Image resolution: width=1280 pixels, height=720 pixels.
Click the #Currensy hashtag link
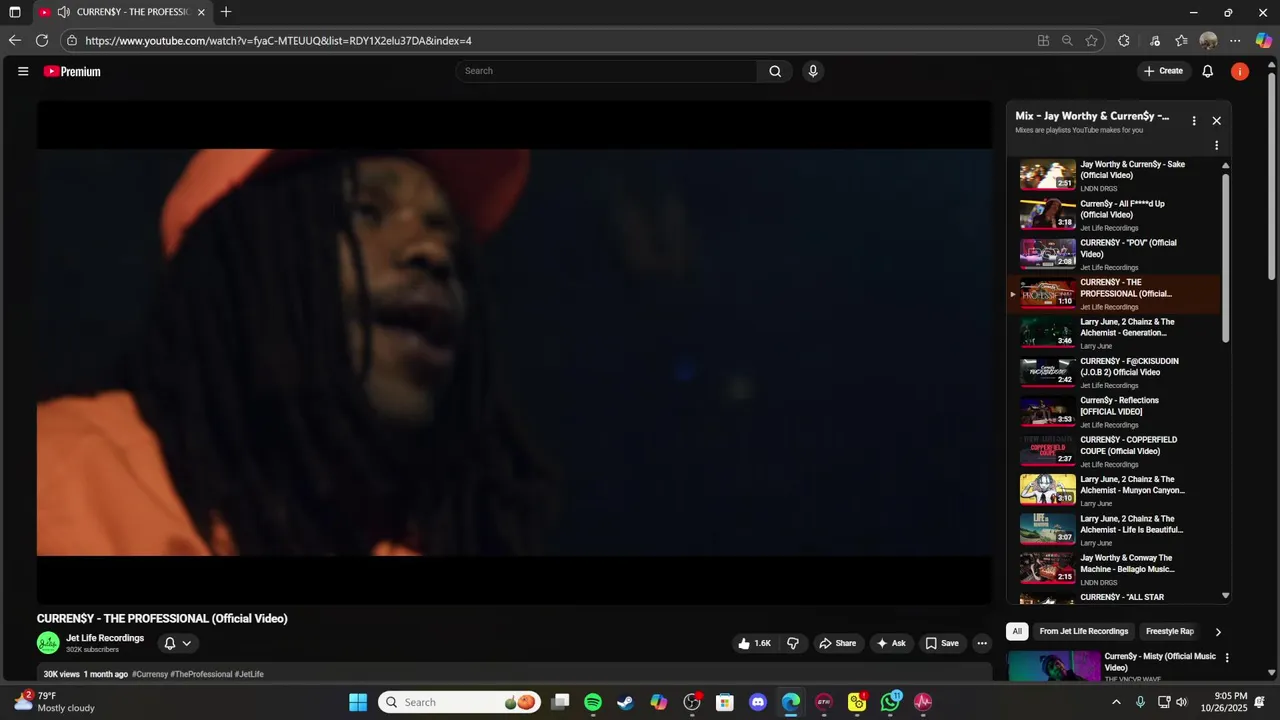(150, 674)
